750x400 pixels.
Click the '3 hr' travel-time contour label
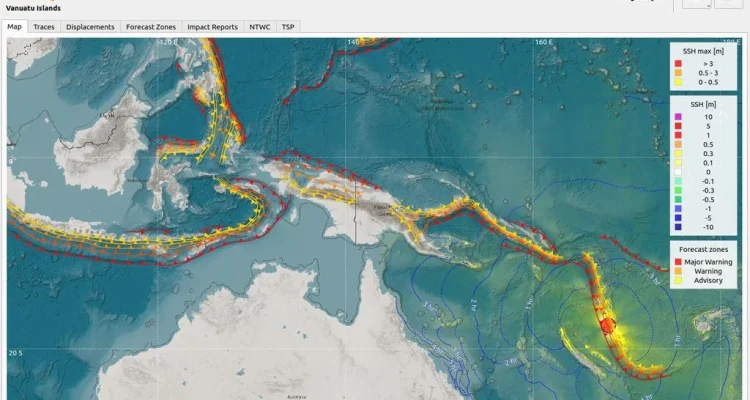pos(429,306)
